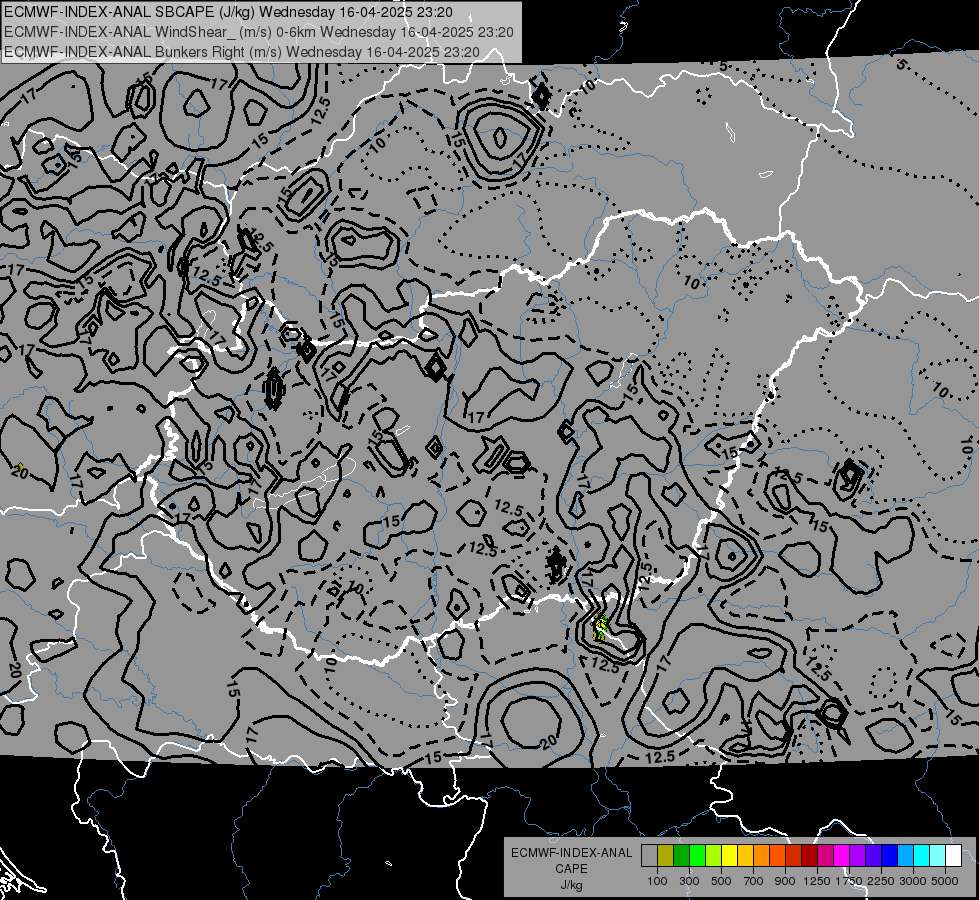Image resolution: width=979 pixels, height=900 pixels.
Task: Click the 500 tick label in legend
Action: pos(721,881)
